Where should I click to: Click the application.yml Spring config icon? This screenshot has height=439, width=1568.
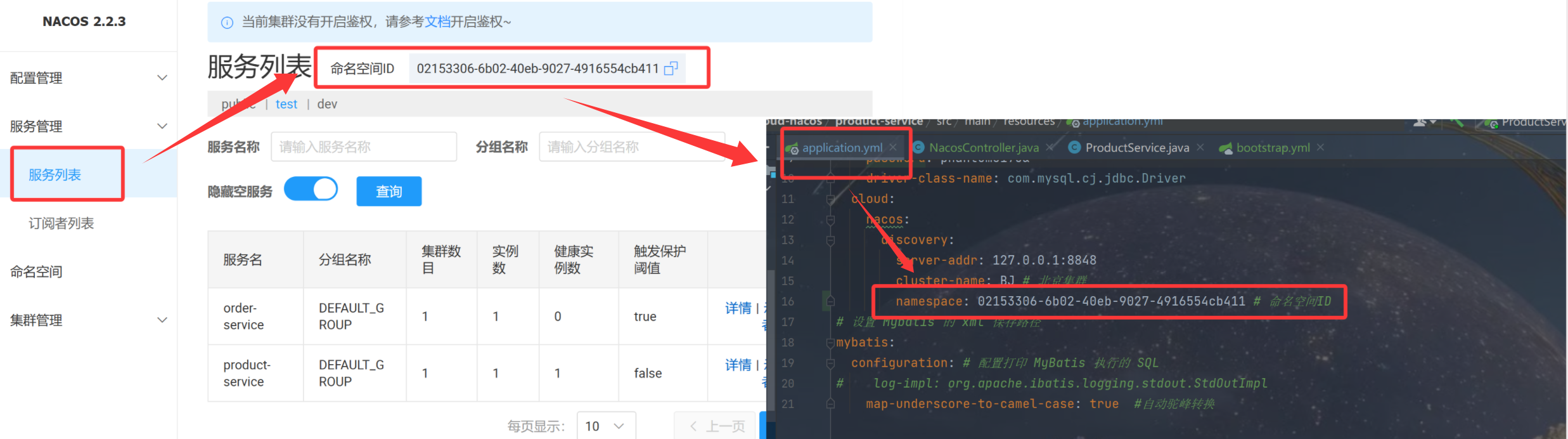[792, 148]
